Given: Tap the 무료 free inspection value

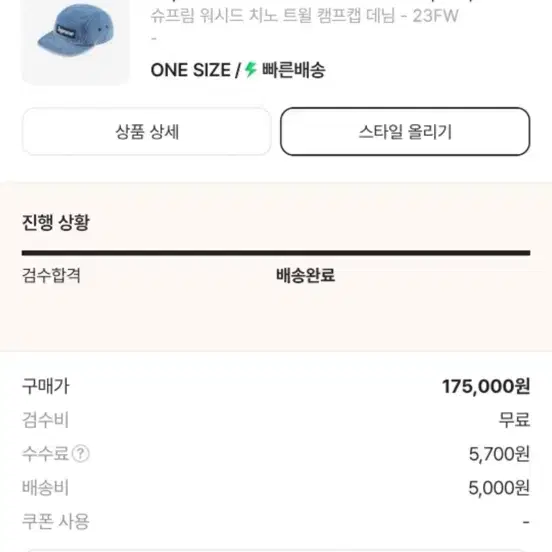Looking at the screenshot, I should 514,420.
